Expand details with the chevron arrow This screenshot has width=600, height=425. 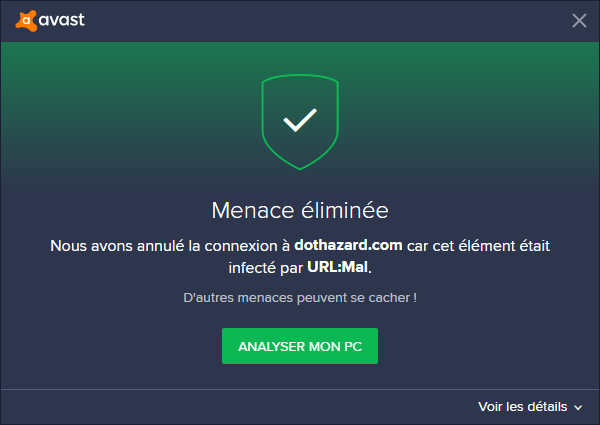point(578,408)
